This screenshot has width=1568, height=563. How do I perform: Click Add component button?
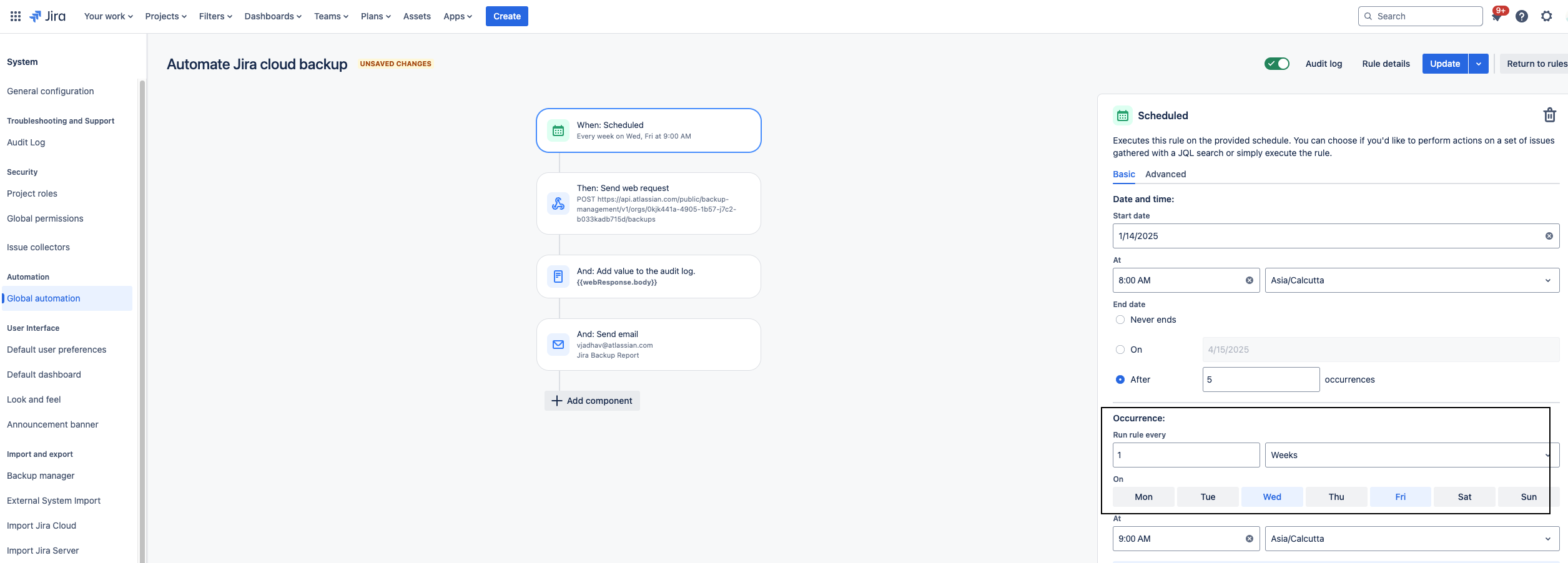pos(592,401)
